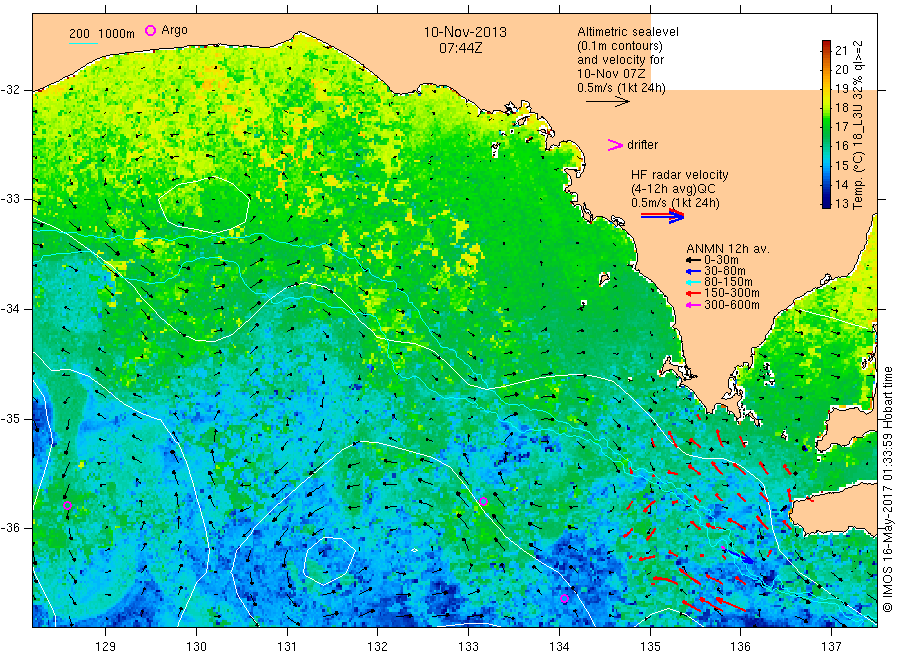Click the "300-600m" depth range label
Image resolution: width=900 pixels, height=660 pixels.
tap(732, 305)
